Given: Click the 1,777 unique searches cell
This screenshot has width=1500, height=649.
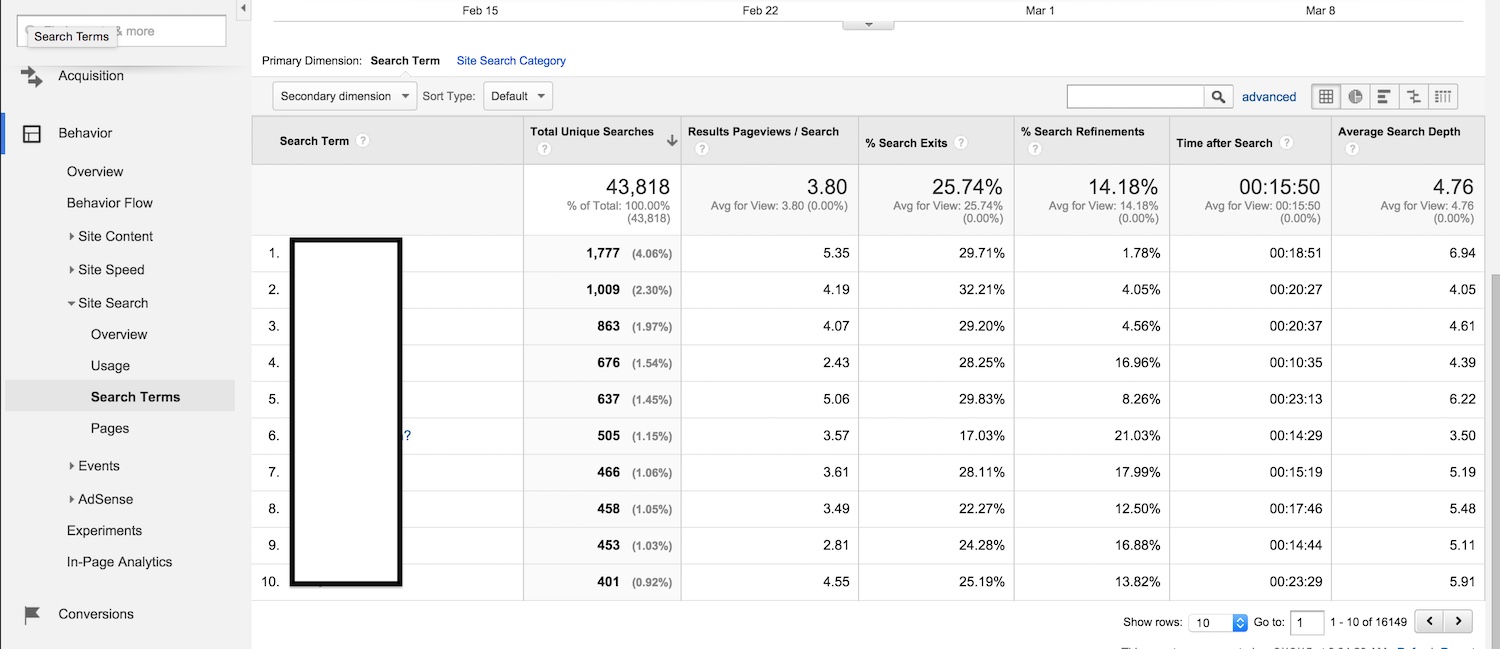Looking at the screenshot, I should point(603,253).
